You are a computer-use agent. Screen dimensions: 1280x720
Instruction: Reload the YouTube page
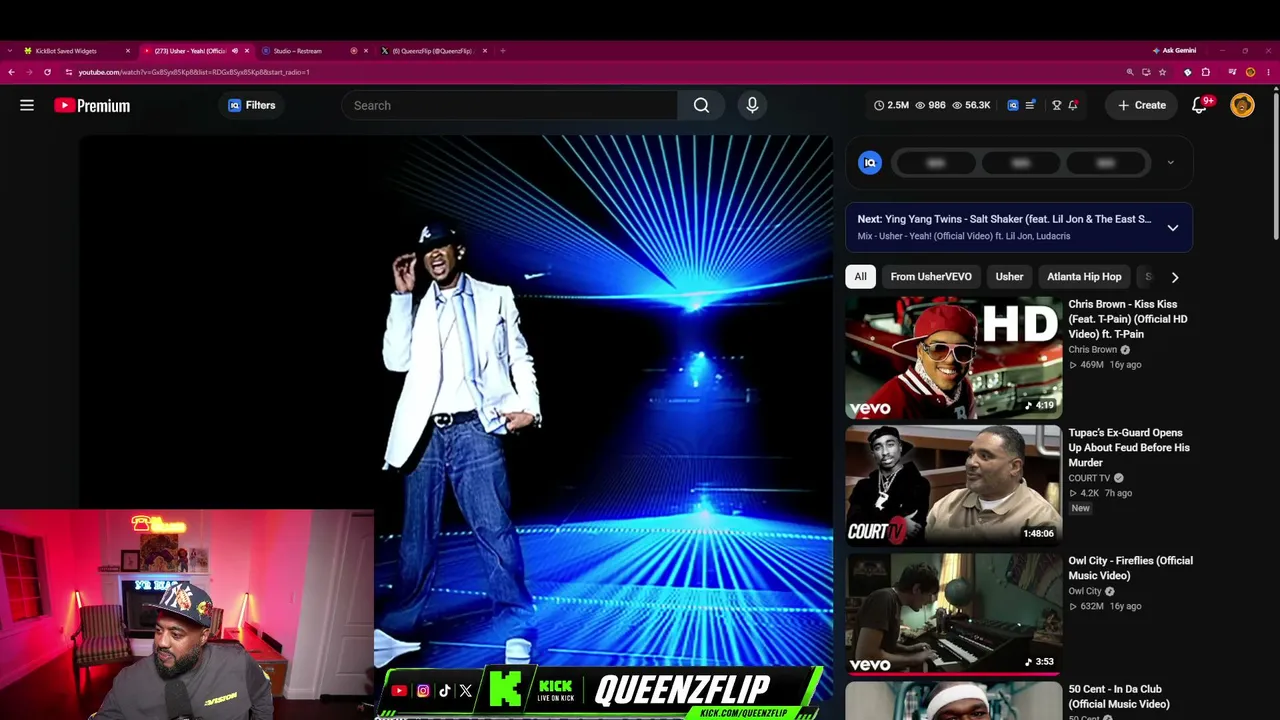47,72
